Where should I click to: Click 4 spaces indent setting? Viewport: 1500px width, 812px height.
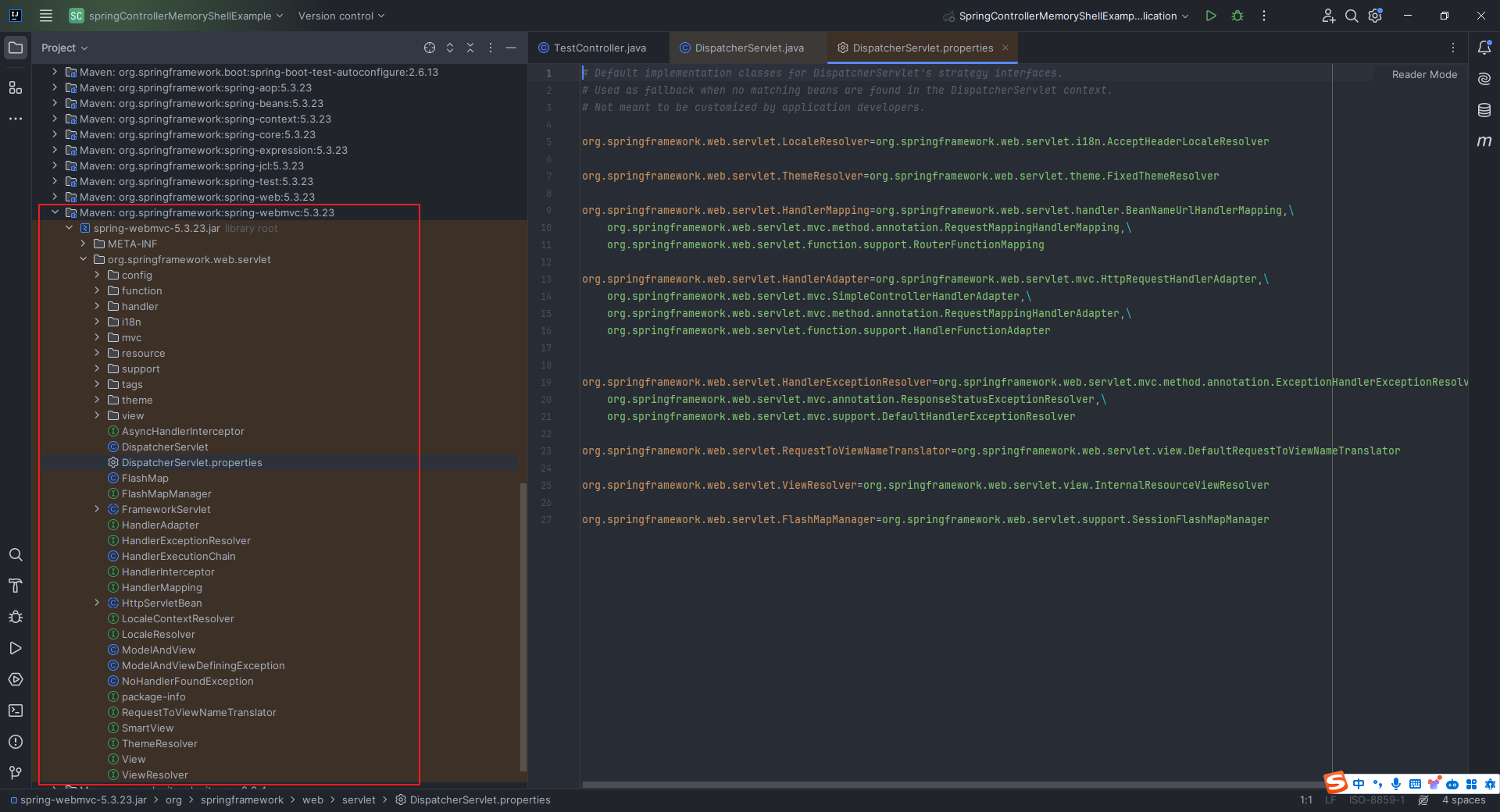[x=1463, y=800]
